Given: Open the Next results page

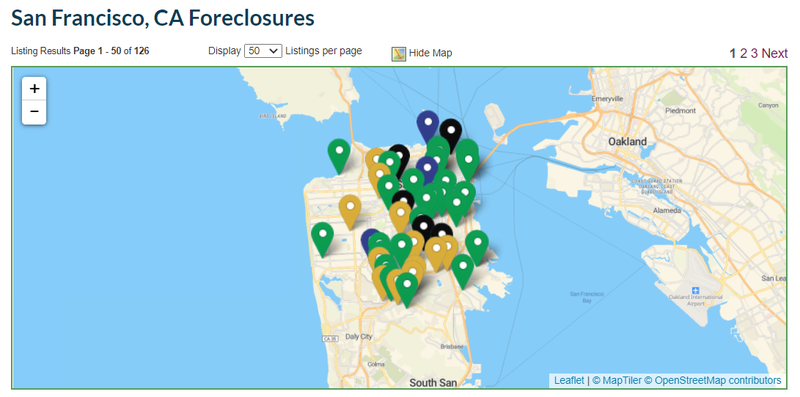Looking at the screenshot, I should (774, 53).
